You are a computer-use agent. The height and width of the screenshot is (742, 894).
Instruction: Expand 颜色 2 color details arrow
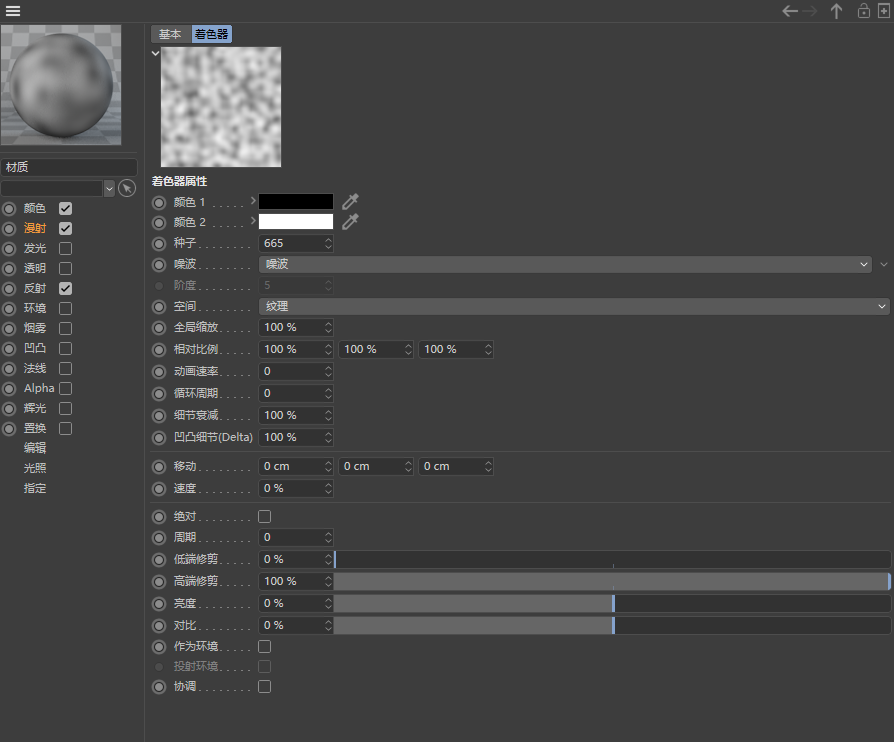click(x=253, y=220)
